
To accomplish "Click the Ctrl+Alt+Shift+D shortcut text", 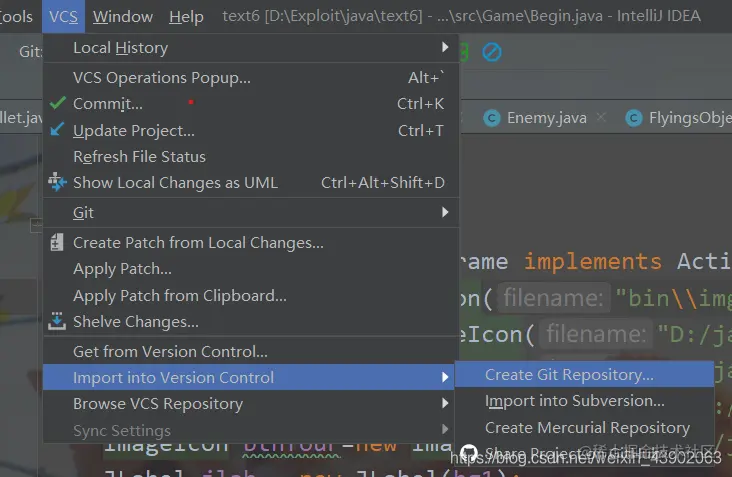I will pyautogui.click(x=383, y=182).
